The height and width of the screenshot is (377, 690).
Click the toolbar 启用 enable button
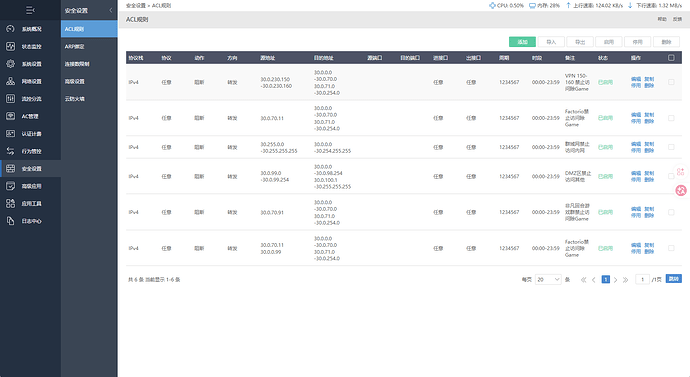609,42
